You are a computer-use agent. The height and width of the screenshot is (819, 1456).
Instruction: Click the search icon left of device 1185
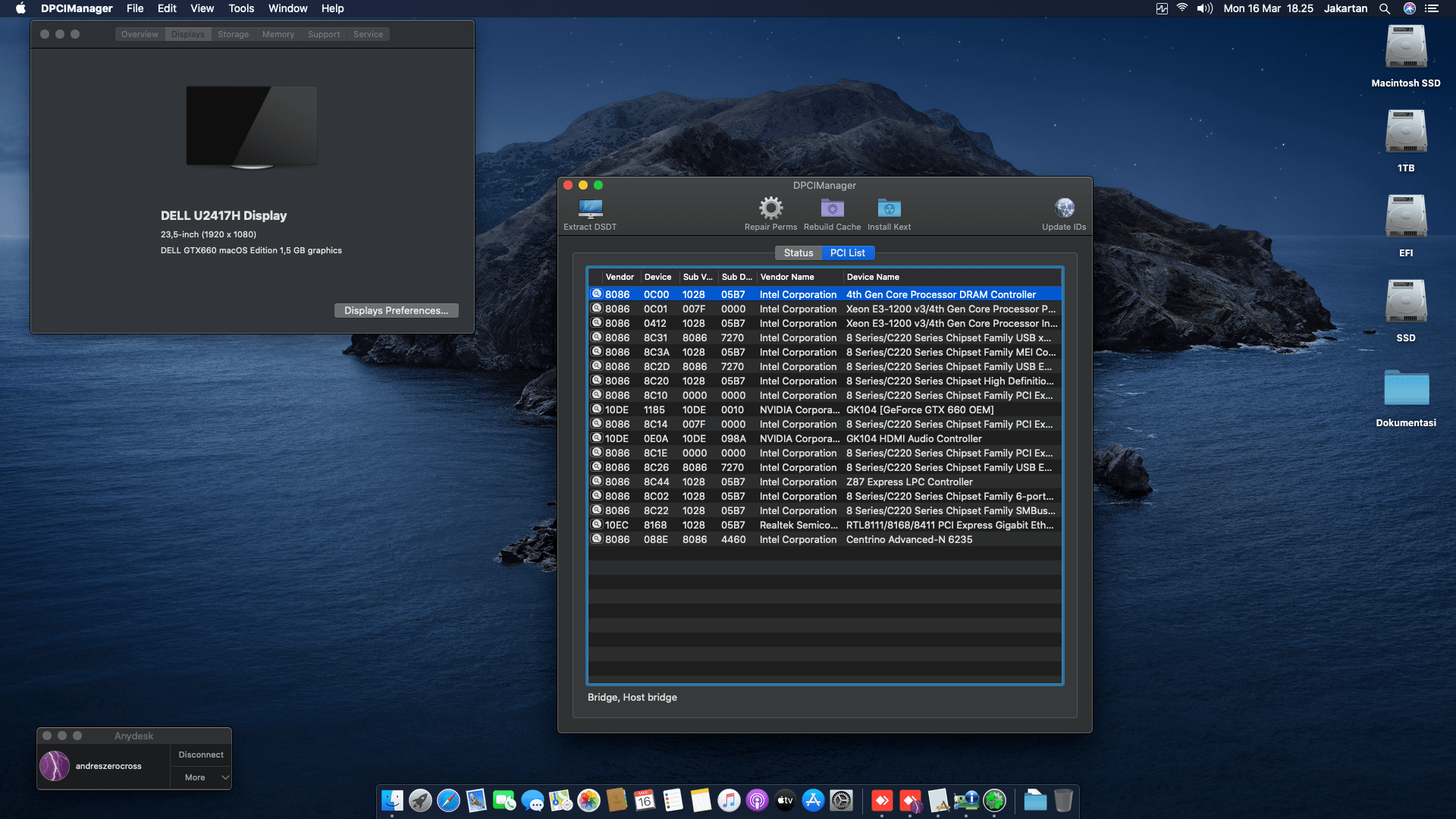(x=597, y=409)
